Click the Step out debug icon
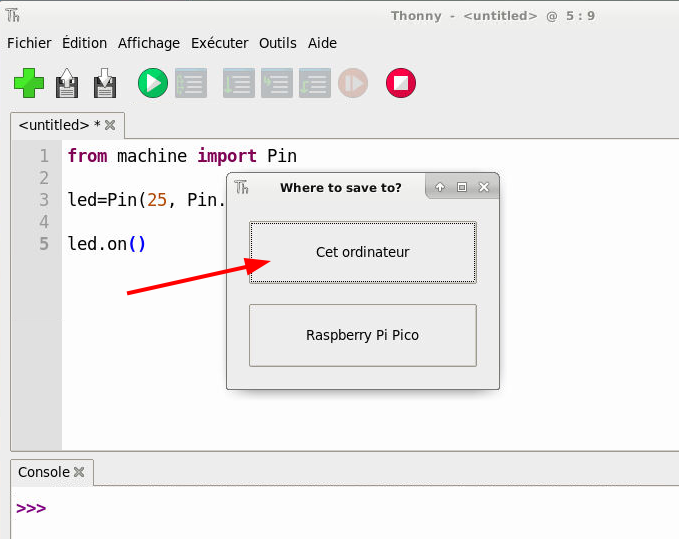Screen dimensions: 679x539 coord(315,83)
